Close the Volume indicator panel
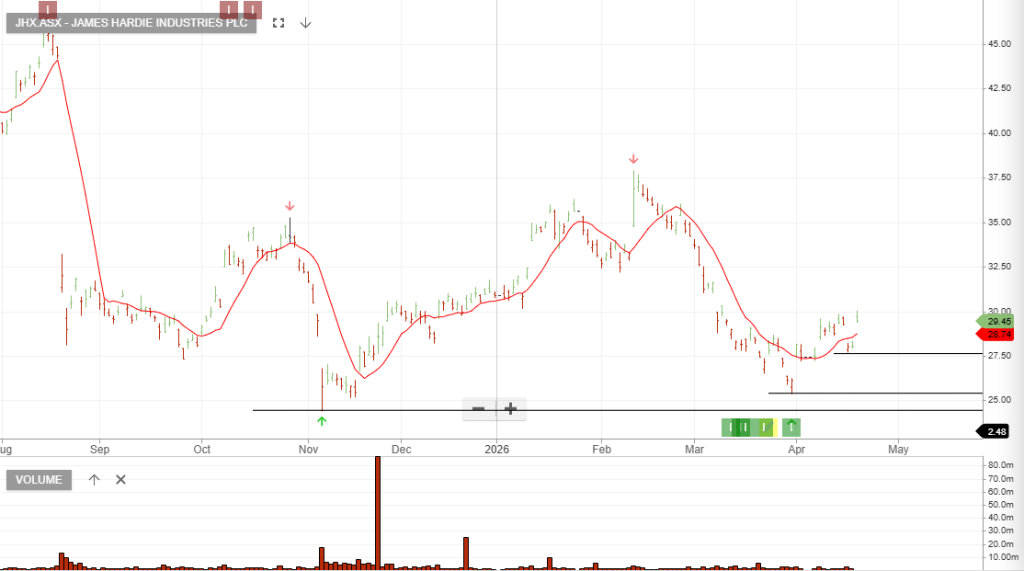 point(121,480)
